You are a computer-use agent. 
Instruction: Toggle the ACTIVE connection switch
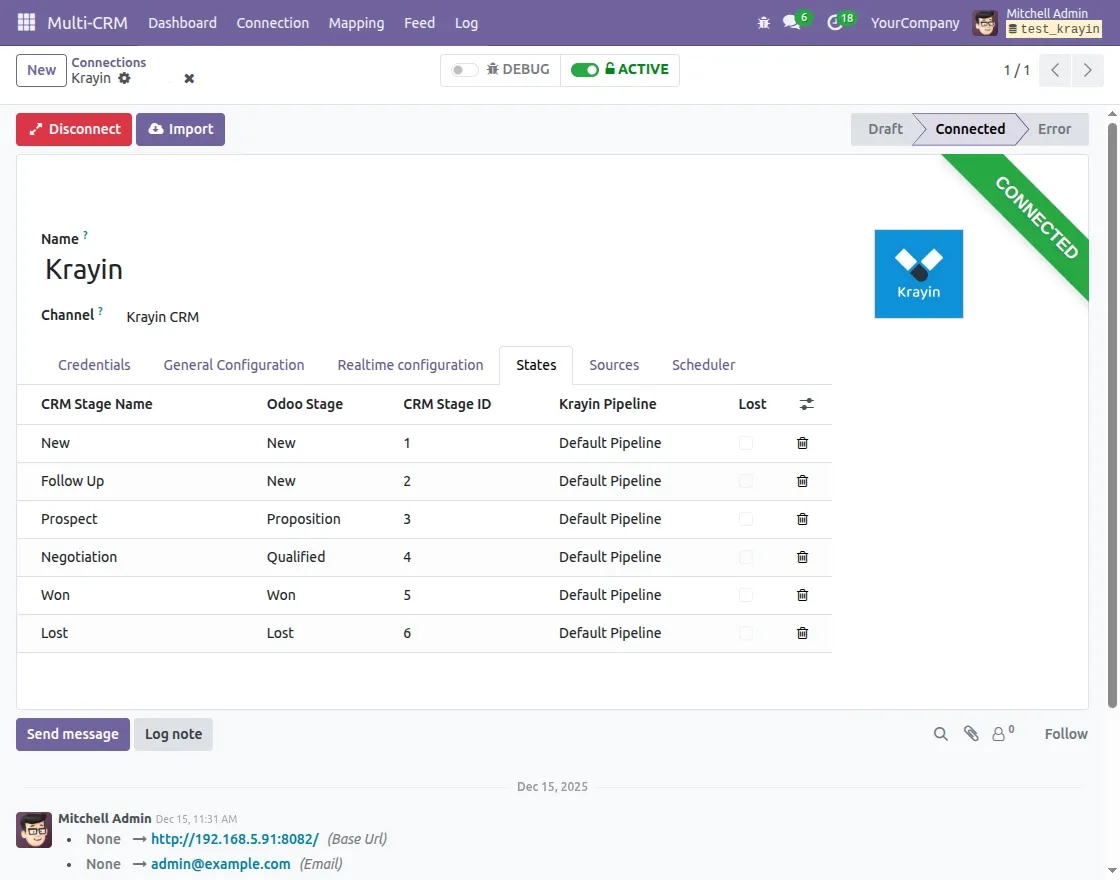pyautogui.click(x=586, y=70)
